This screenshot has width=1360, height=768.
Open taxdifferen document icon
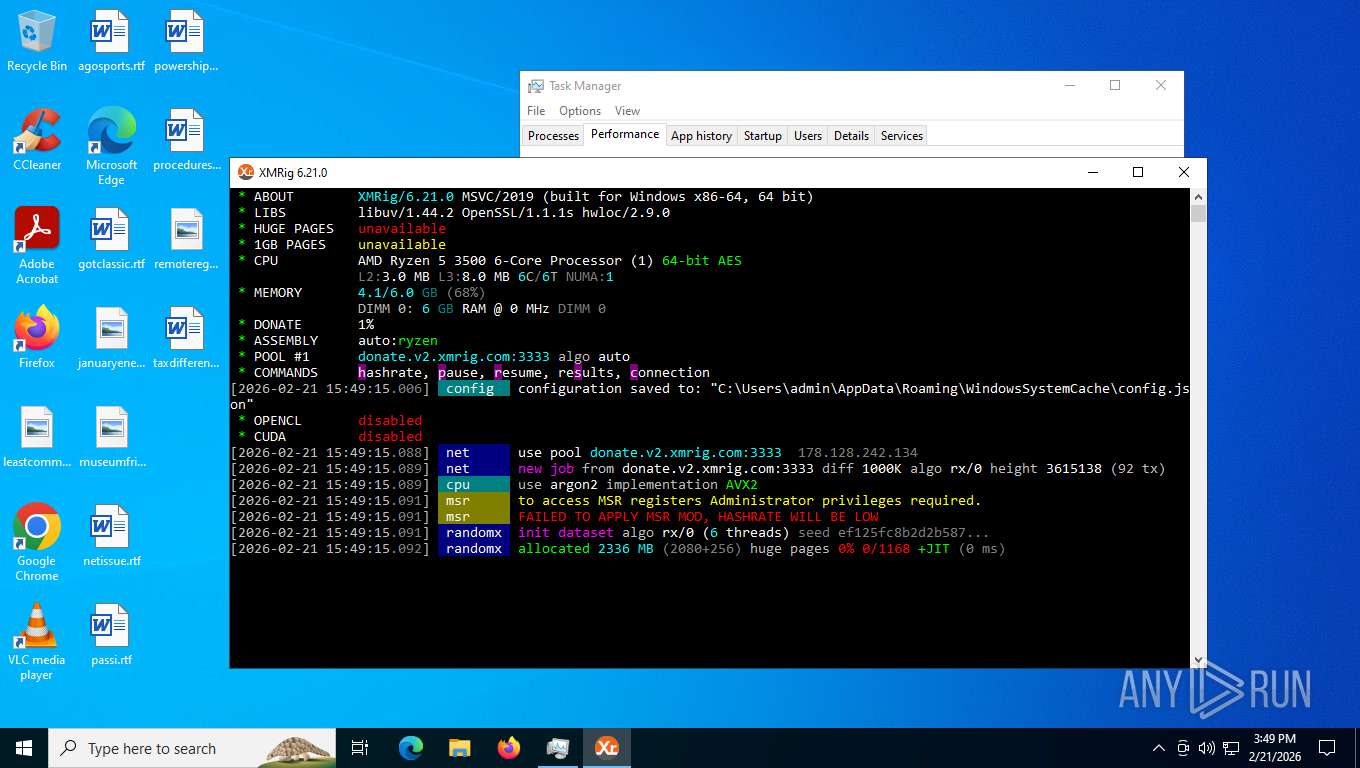tap(186, 338)
